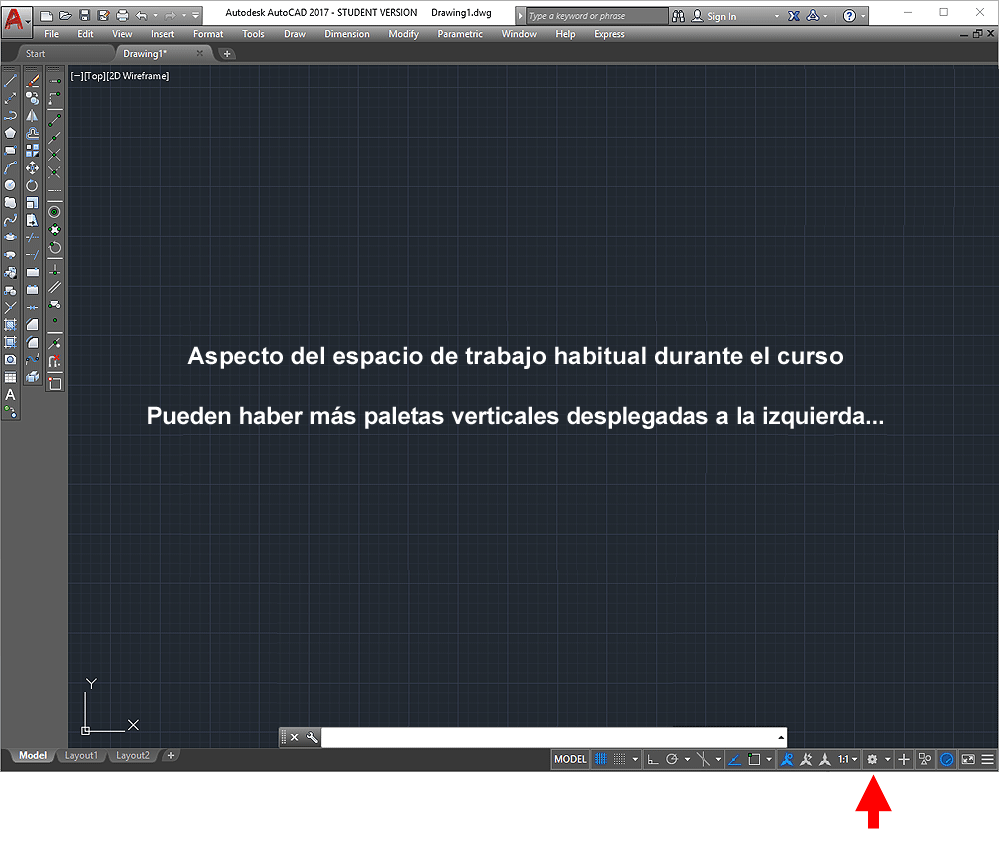This screenshot has height=842, width=999.
Task: Select the Stretch modify tool
Action: (x=32, y=220)
